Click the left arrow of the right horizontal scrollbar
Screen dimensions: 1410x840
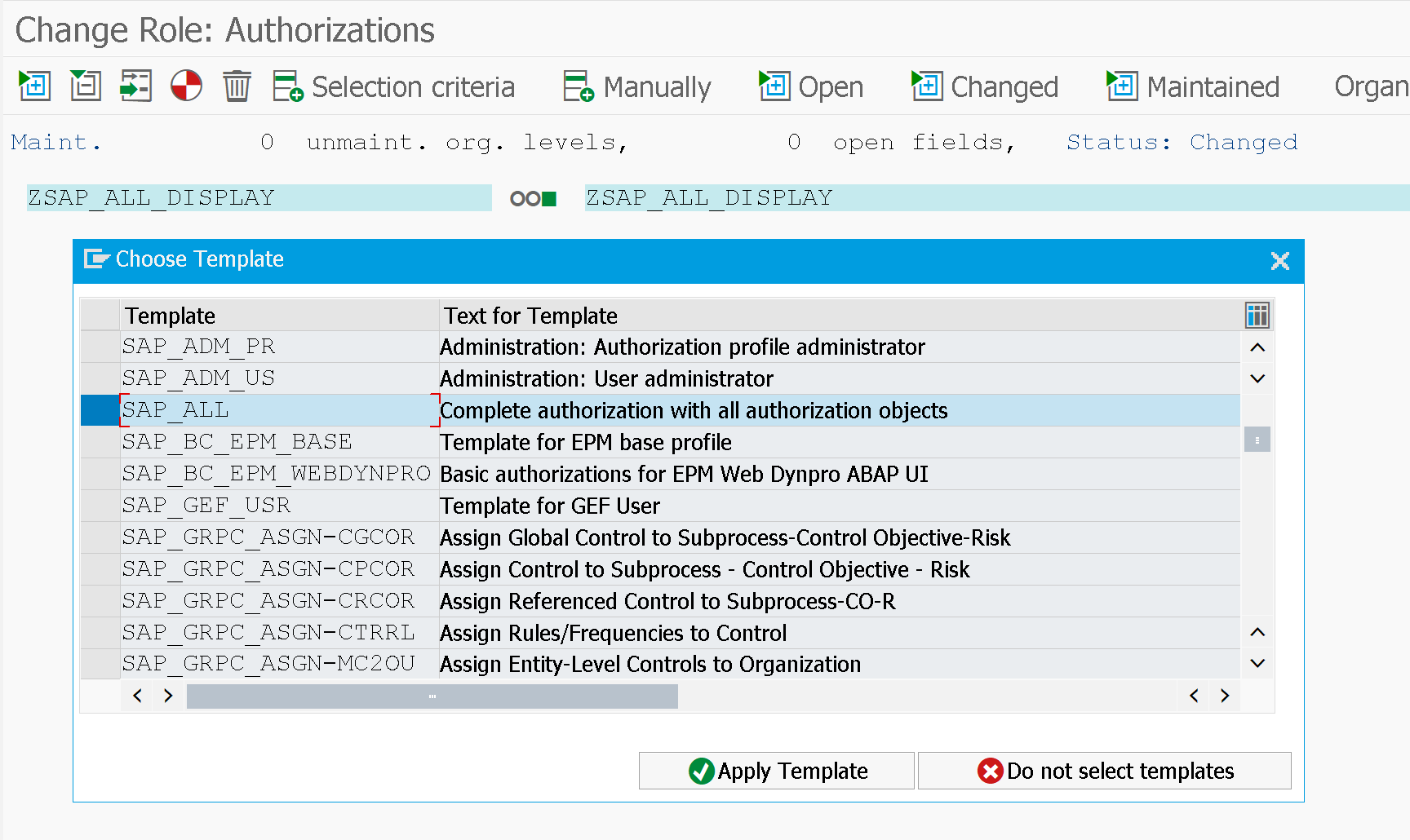[1194, 696]
